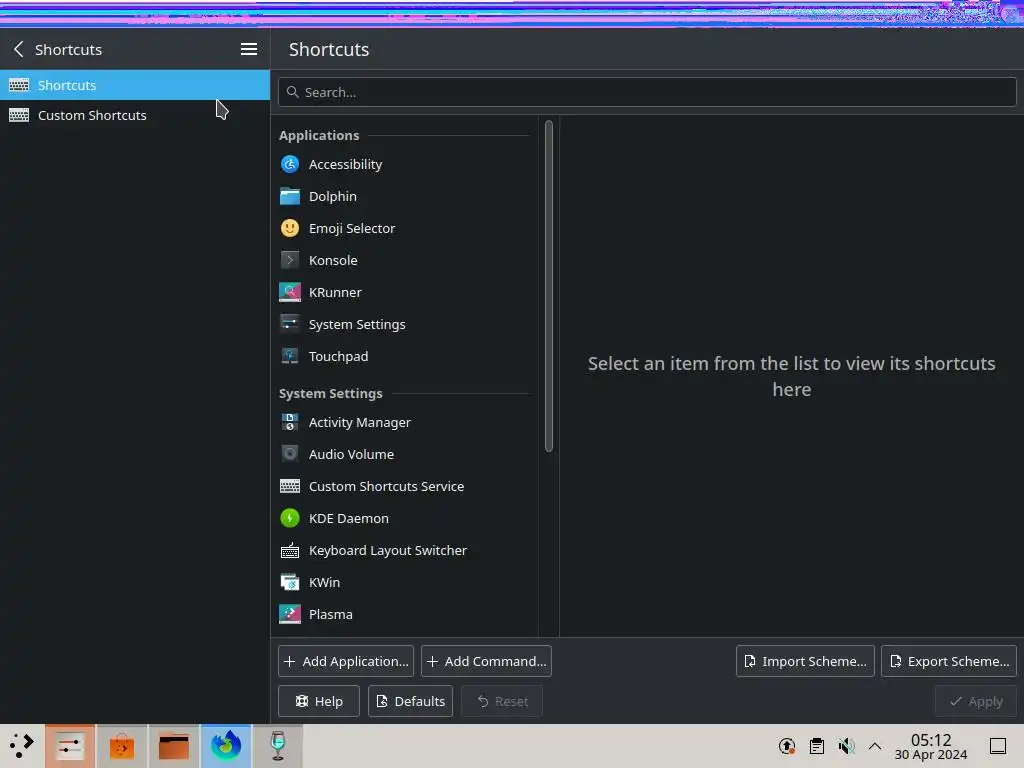Select the Plasma entry text
The image size is (1024, 768).
[330, 615]
